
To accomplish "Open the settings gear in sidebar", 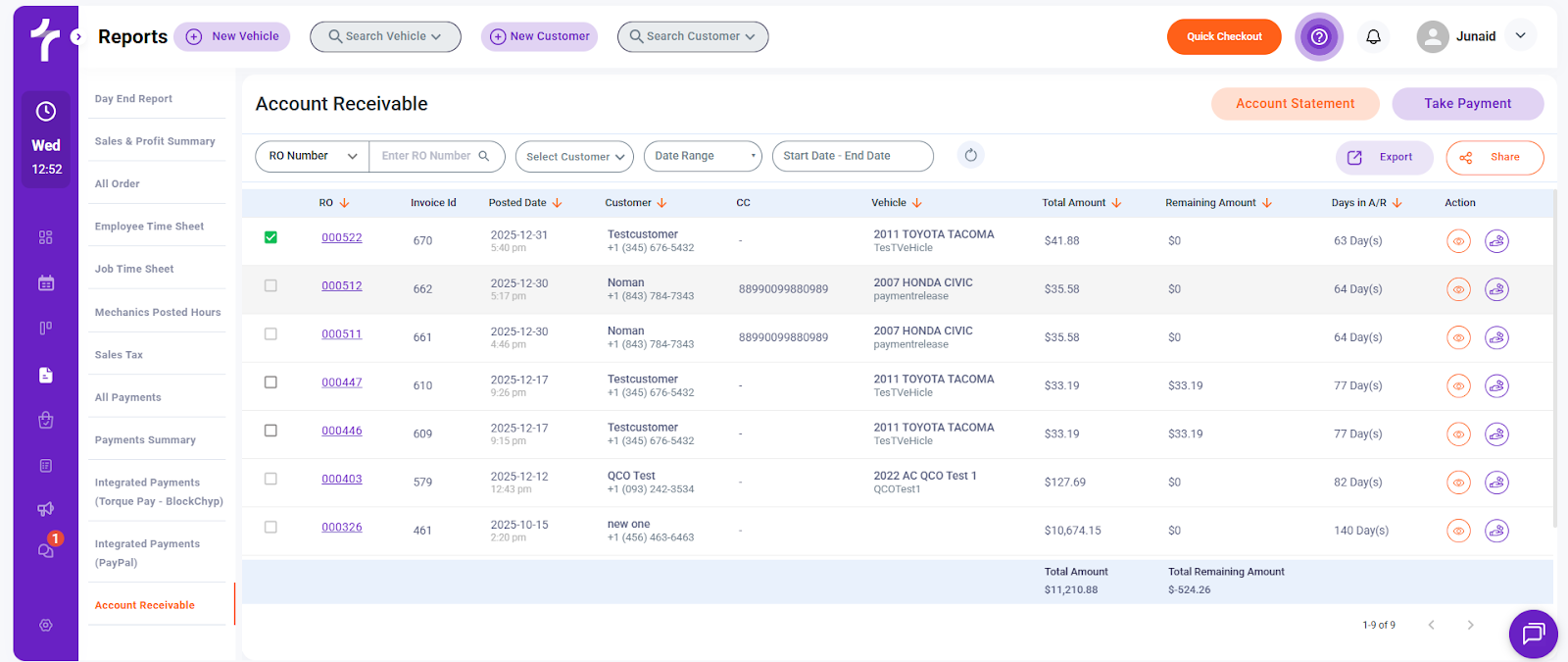I will click(x=46, y=625).
